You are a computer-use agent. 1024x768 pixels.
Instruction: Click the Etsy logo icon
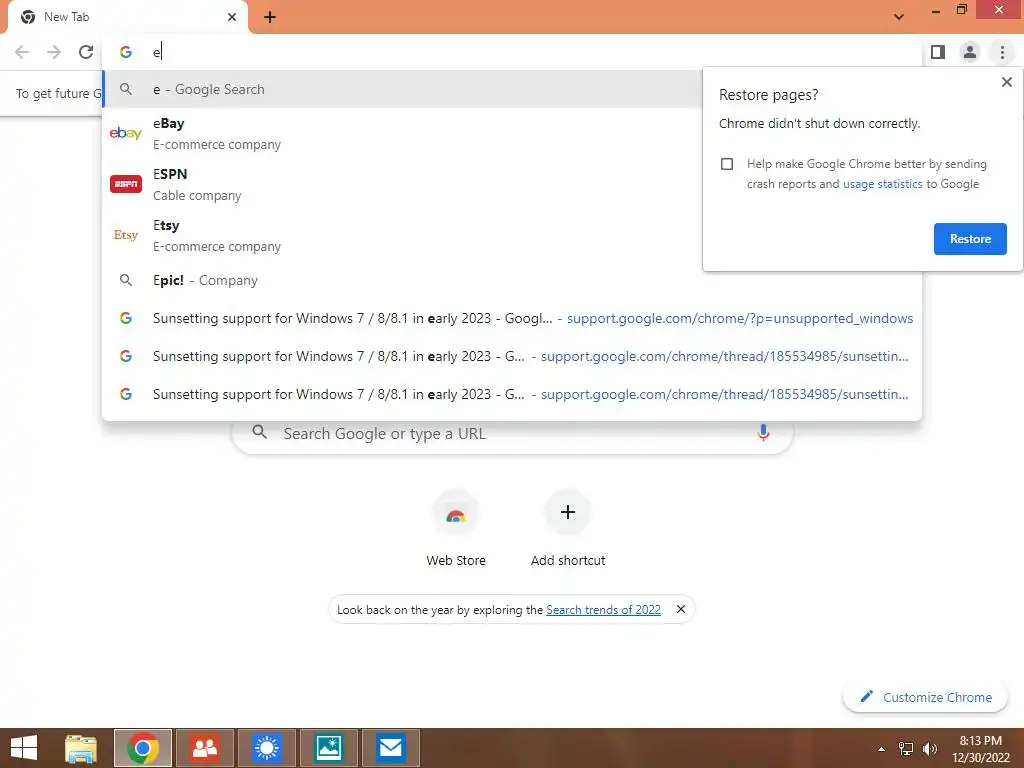point(125,235)
